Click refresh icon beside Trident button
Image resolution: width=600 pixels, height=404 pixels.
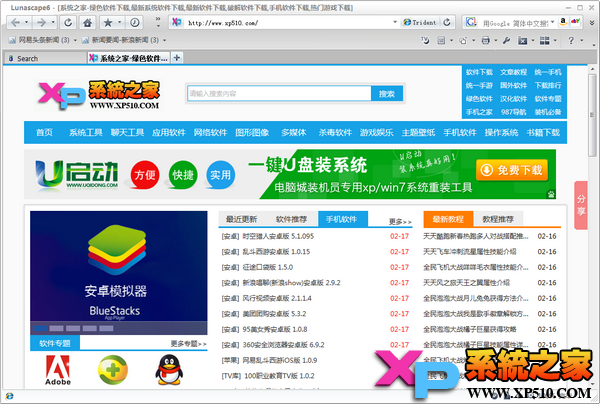(x=447, y=23)
